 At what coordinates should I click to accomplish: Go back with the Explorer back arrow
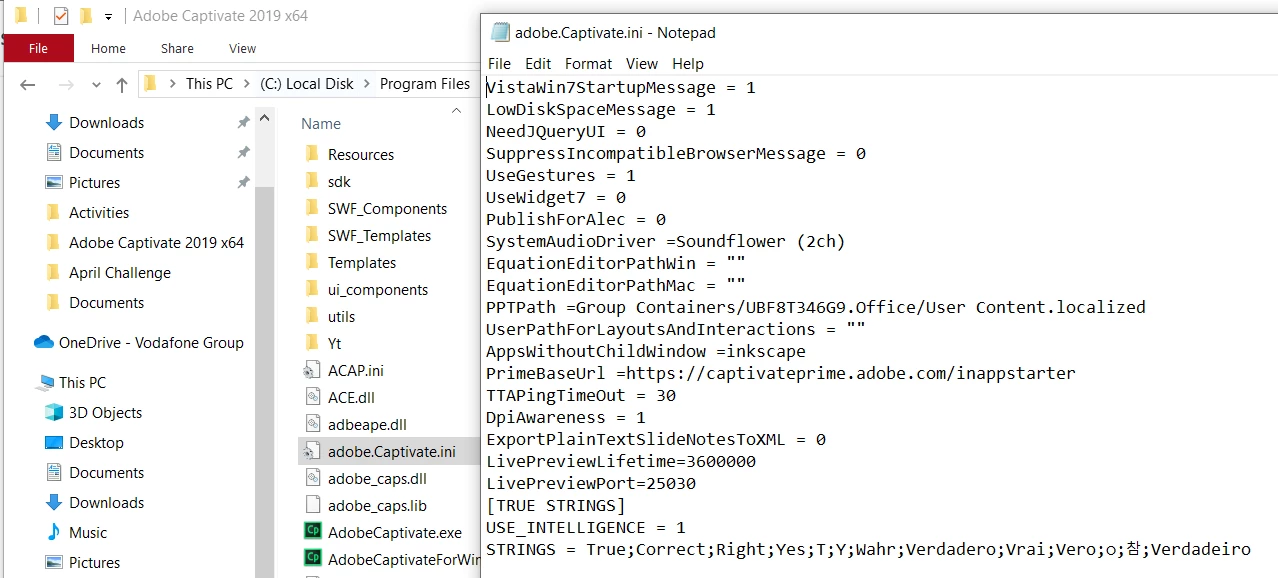[x=28, y=85]
